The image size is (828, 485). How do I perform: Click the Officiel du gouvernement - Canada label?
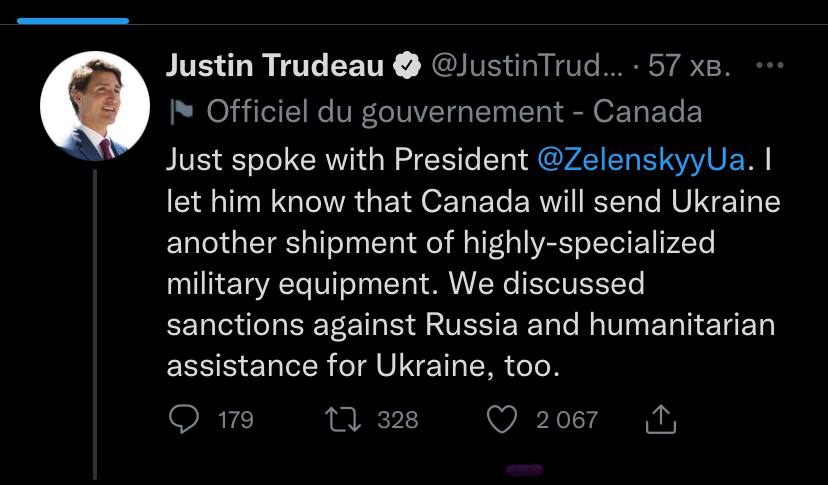454,111
